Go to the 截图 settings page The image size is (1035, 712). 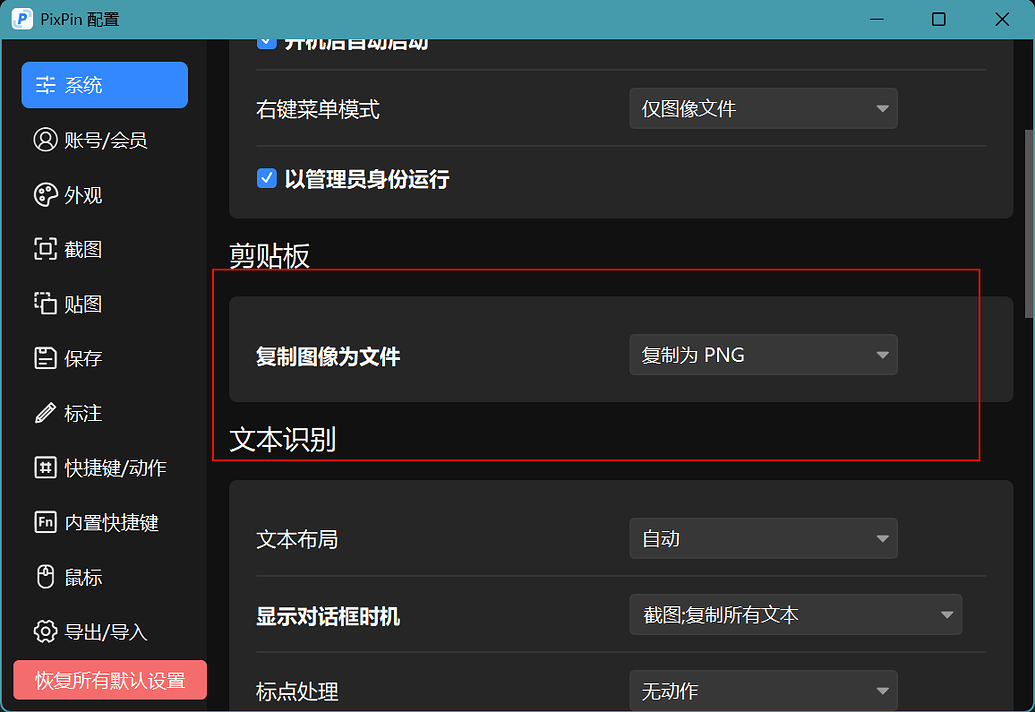click(x=104, y=249)
